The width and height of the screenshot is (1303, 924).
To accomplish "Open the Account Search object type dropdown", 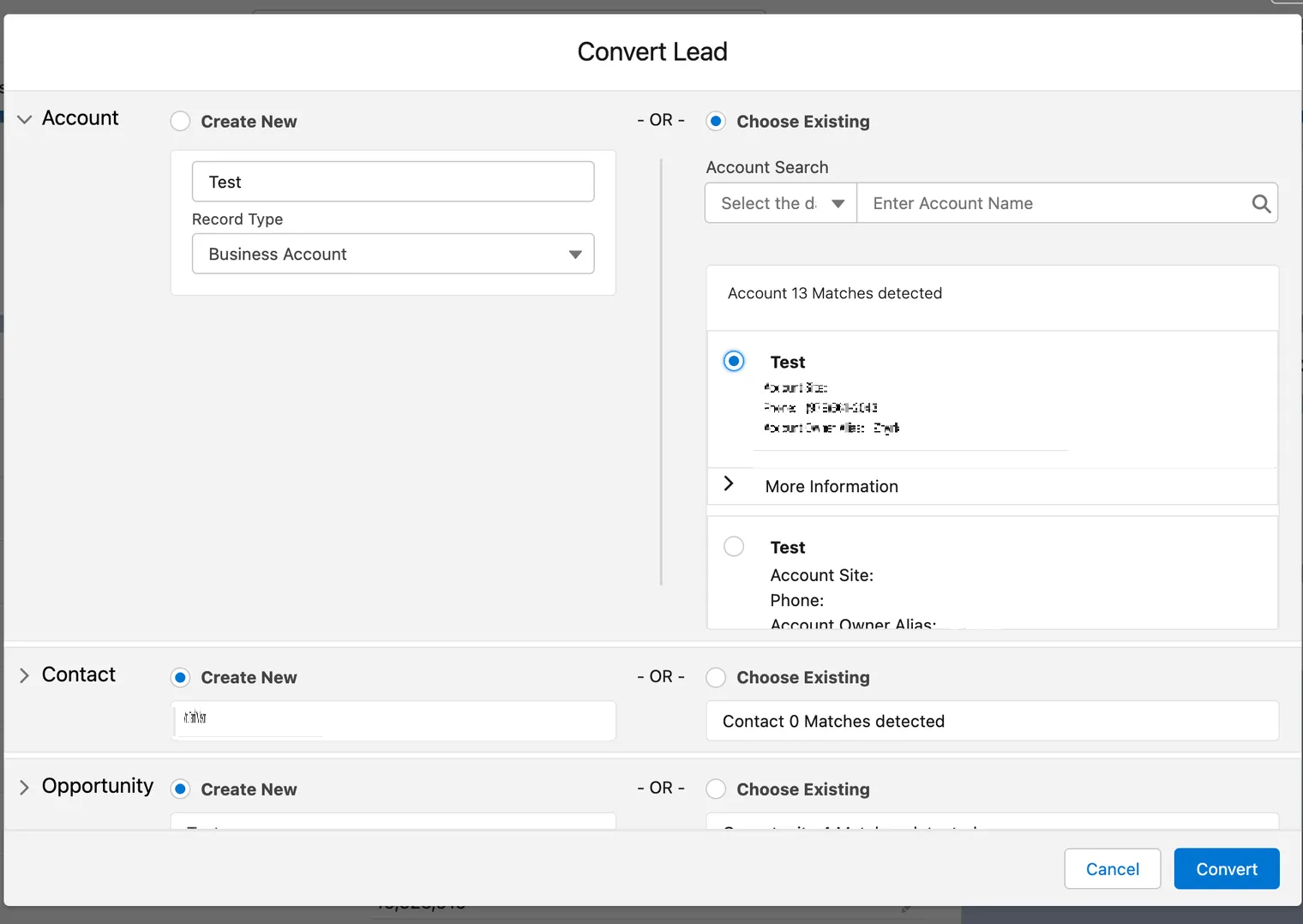I will coord(780,203).
